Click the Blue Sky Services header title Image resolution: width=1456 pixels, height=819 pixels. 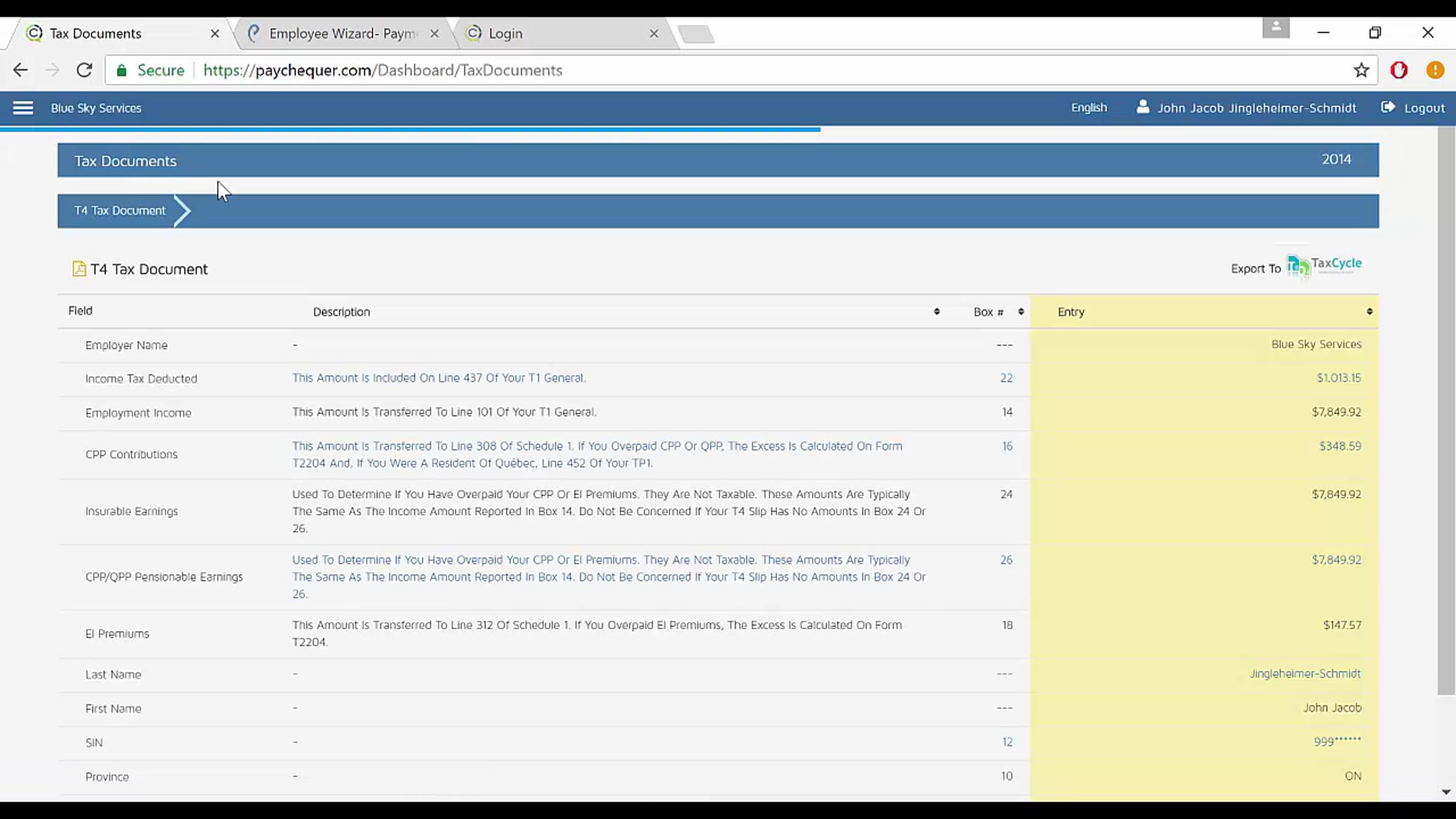click(x=96, y=108)
